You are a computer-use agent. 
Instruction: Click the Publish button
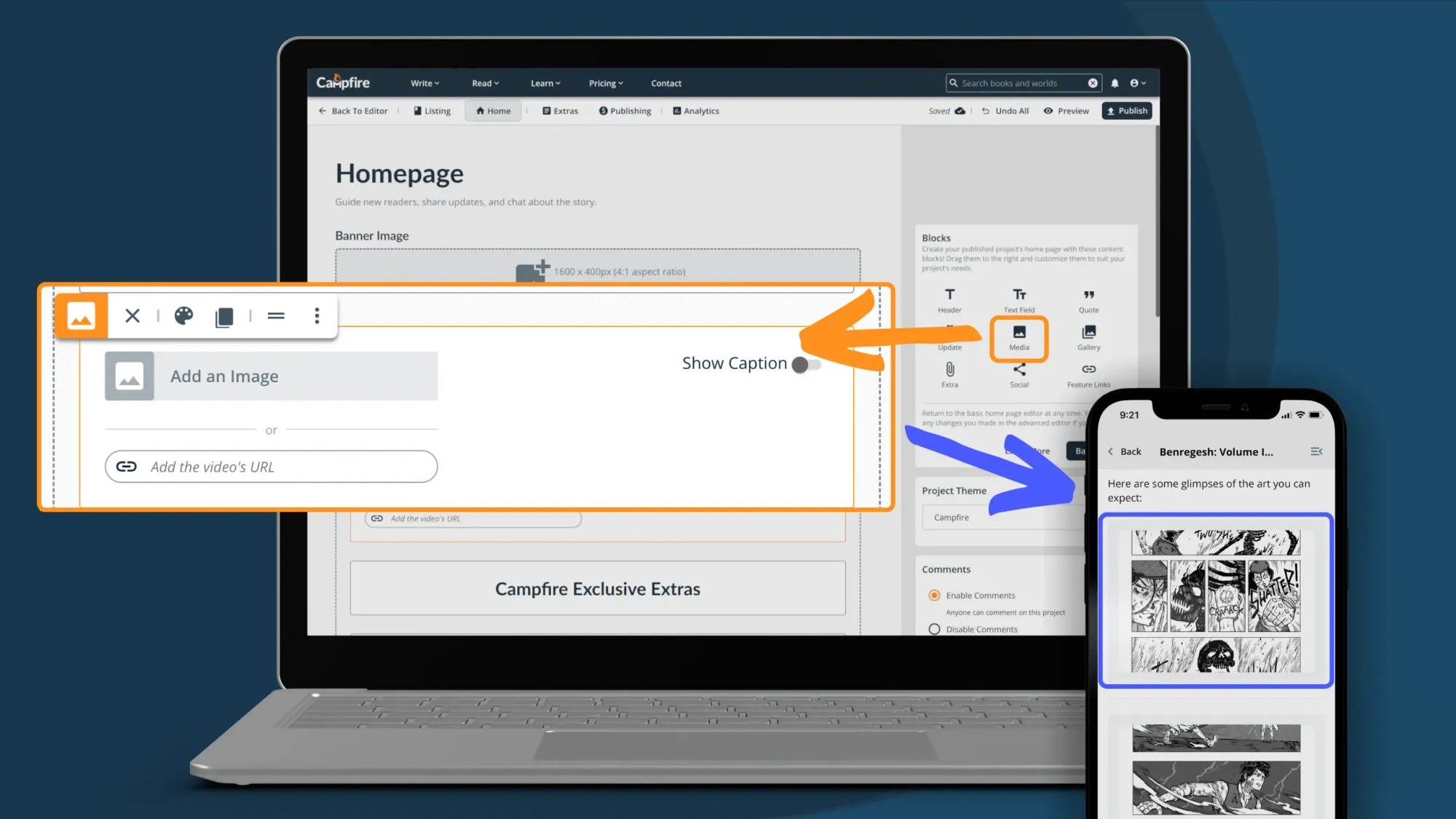(x=1126, y=111)
